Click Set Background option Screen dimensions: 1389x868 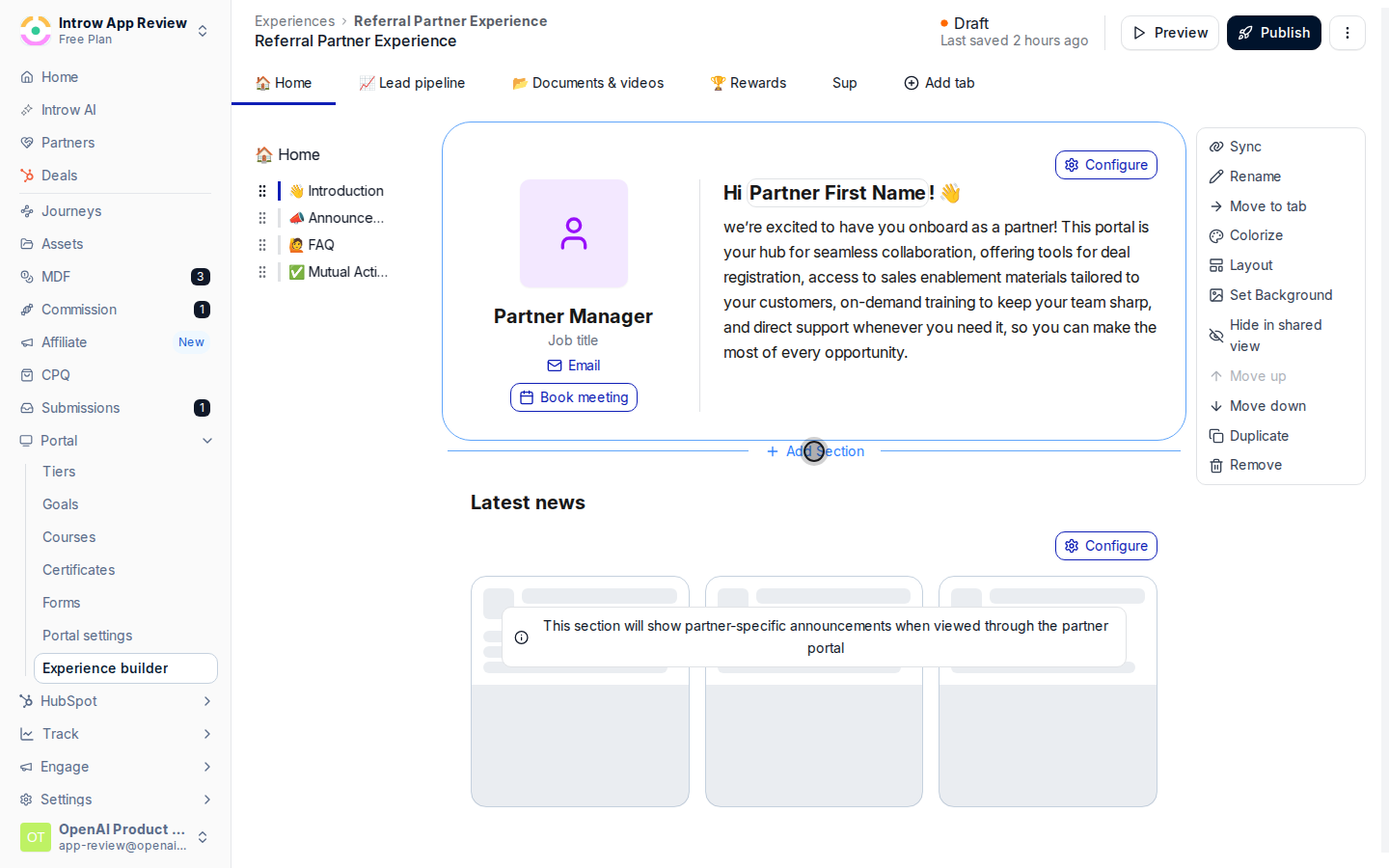coord(1271,295)
